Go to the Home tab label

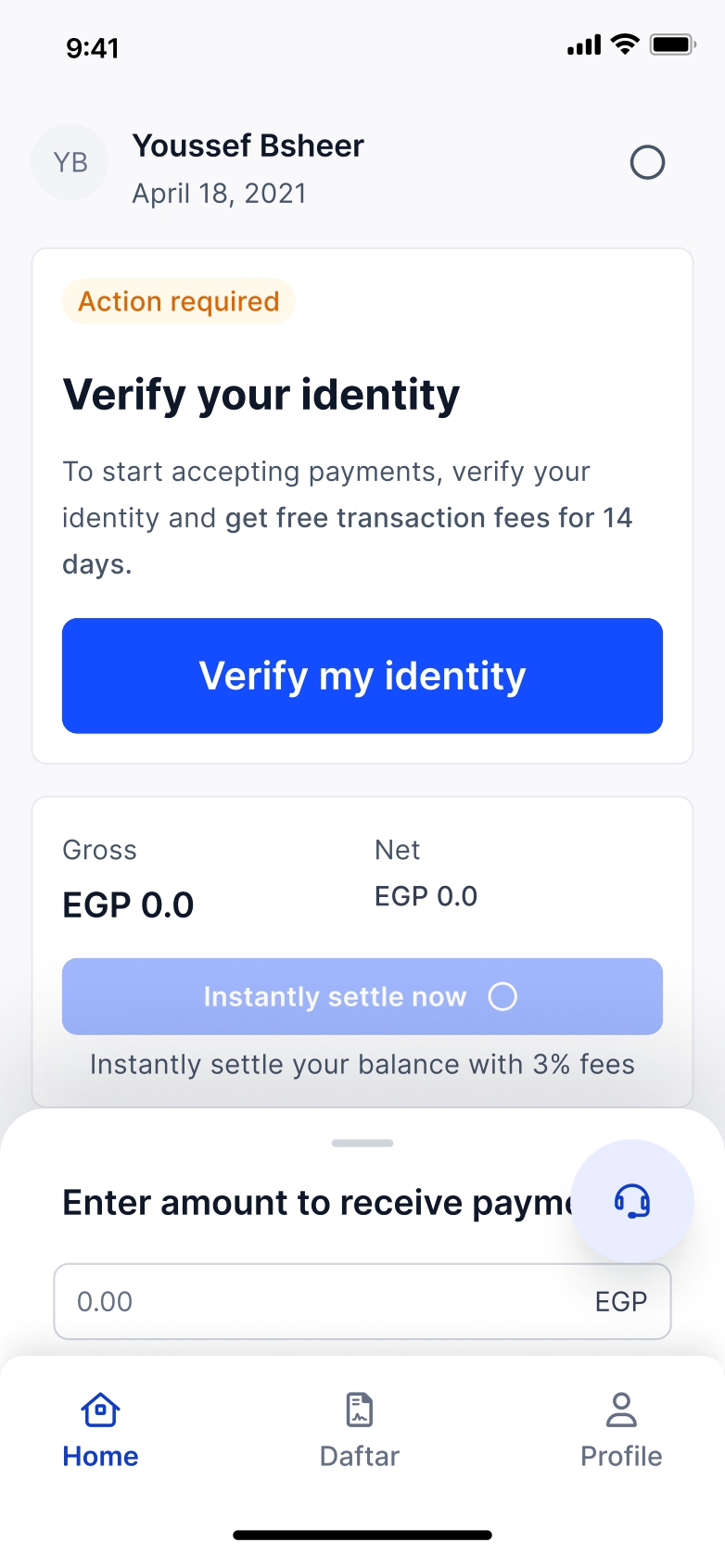100,1456
